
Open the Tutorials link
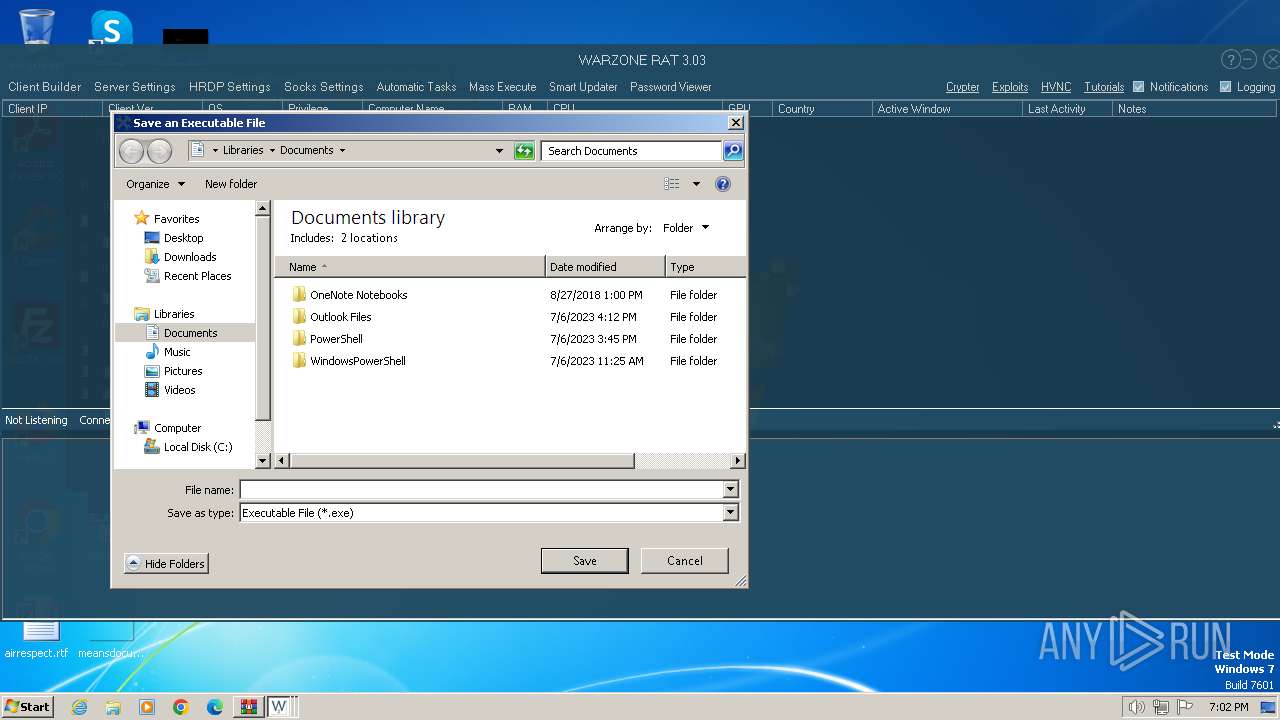click(x=1104, y=87)
